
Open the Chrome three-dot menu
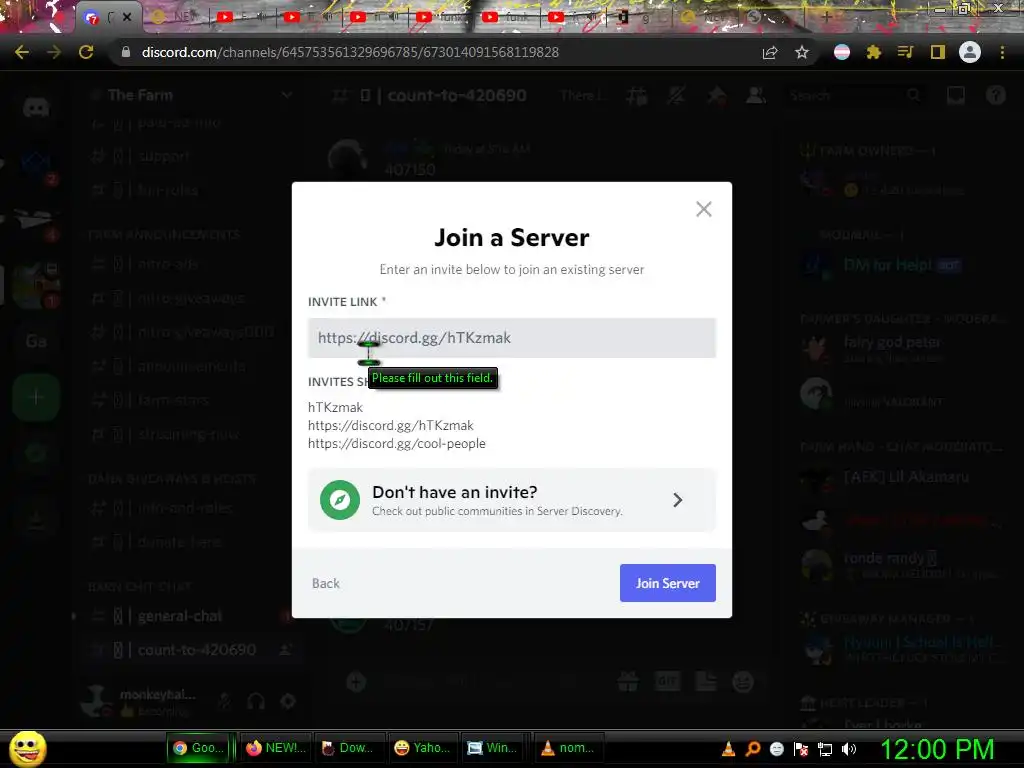1002,52
